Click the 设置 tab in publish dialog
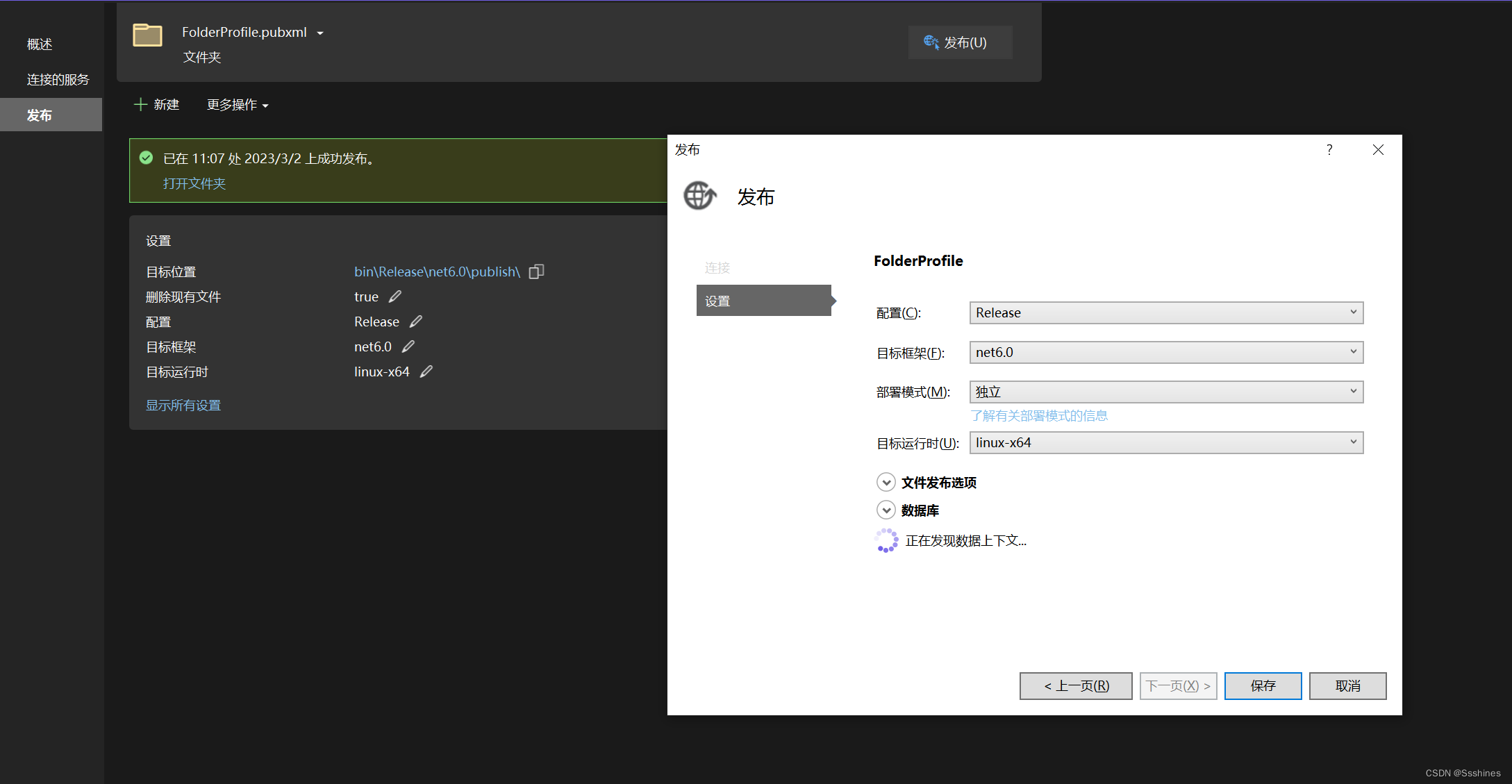Image resolution: width=1512 pixels, height=784 pixels. tap(761, 301)
